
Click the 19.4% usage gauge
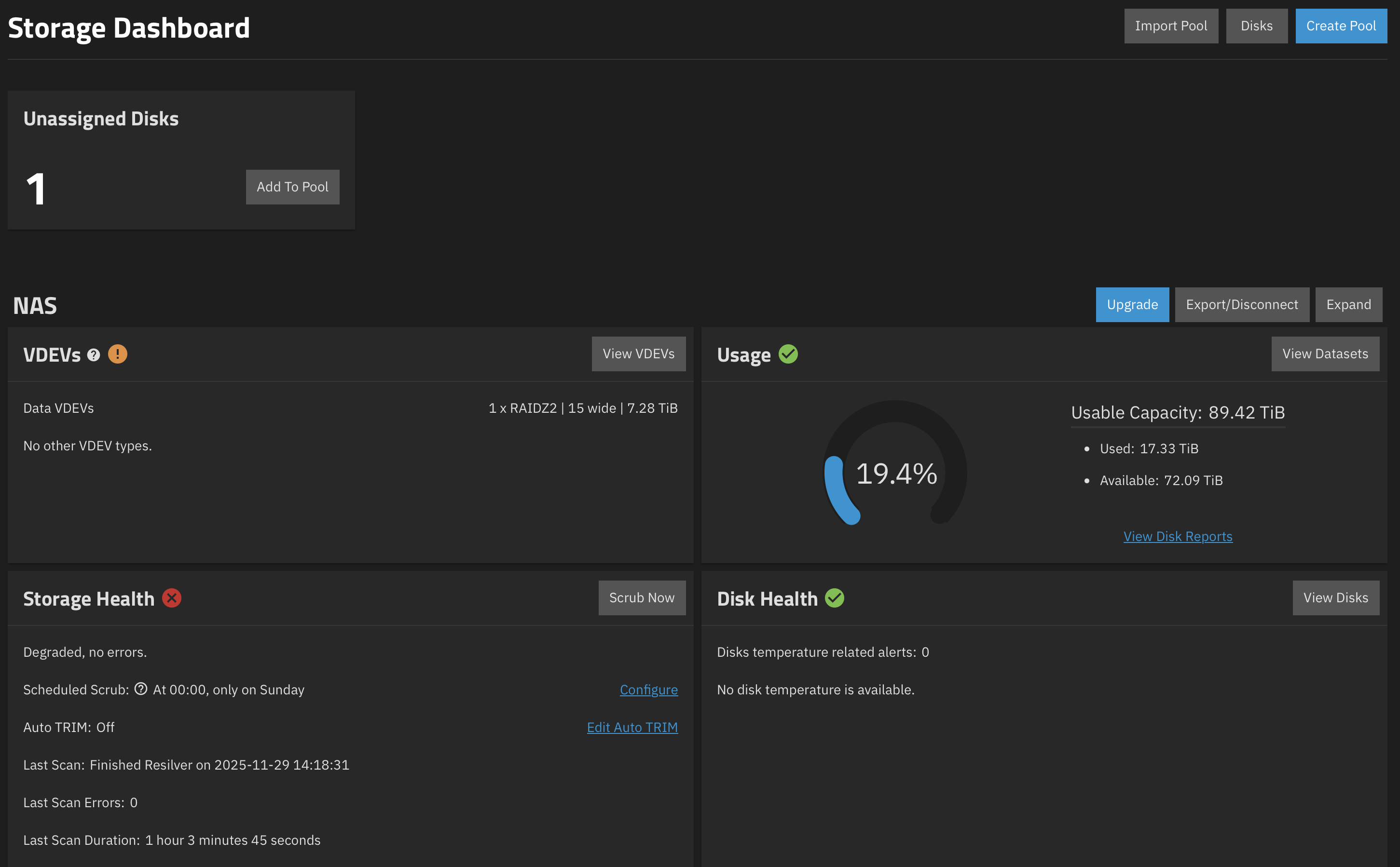[895, 473]
